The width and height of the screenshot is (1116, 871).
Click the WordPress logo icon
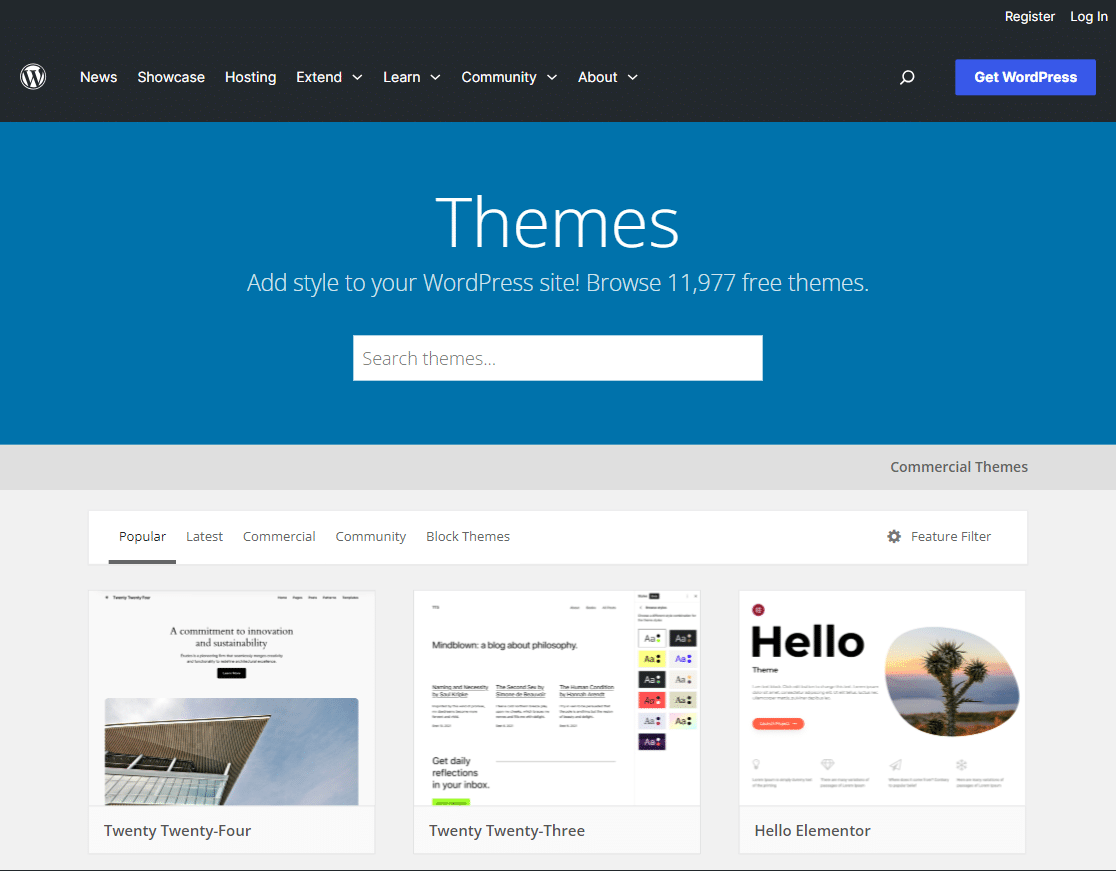pyautogui.click(x=33, y=77)
